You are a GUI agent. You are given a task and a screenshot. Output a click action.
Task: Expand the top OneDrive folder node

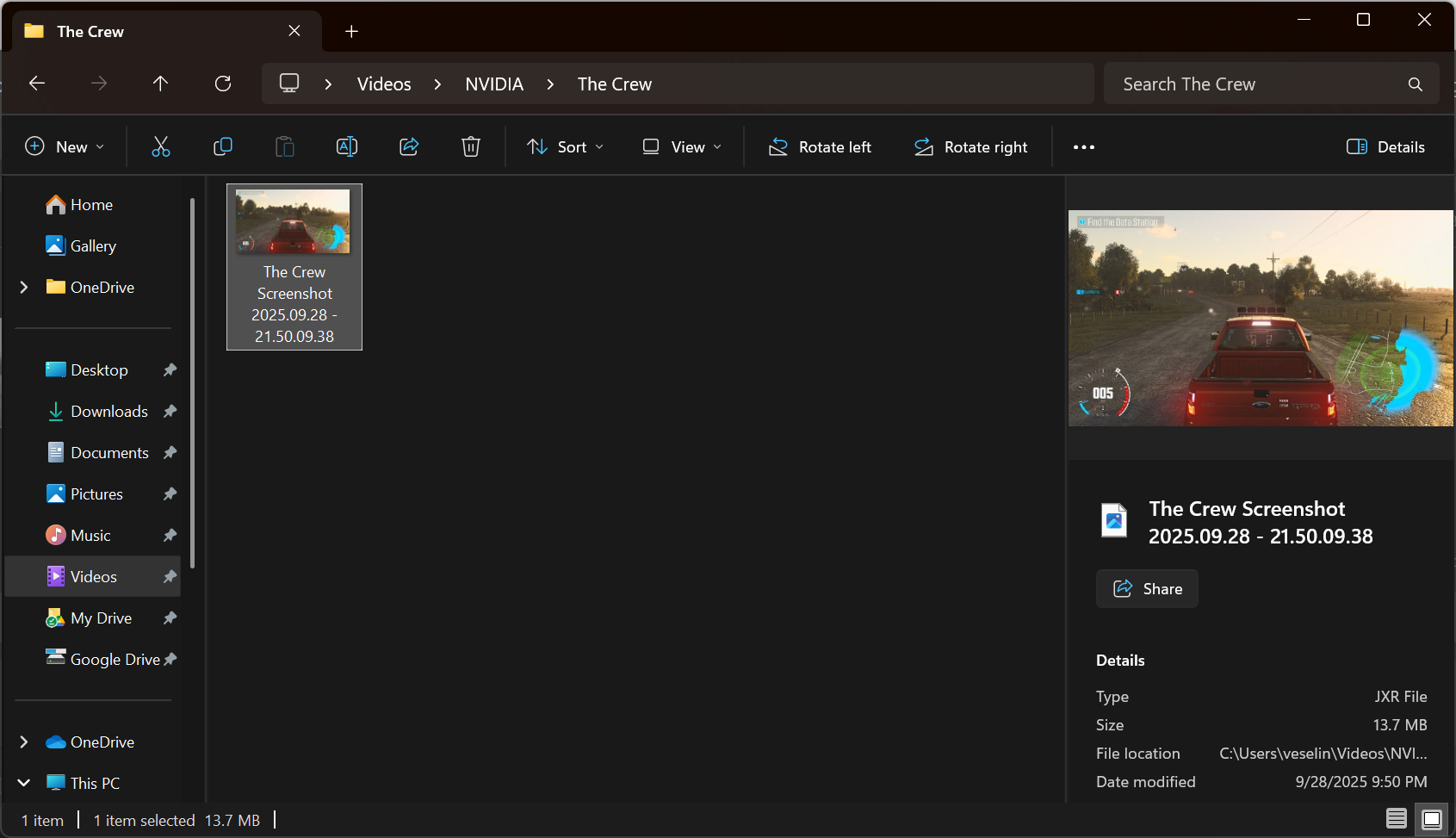coord(24,288)
